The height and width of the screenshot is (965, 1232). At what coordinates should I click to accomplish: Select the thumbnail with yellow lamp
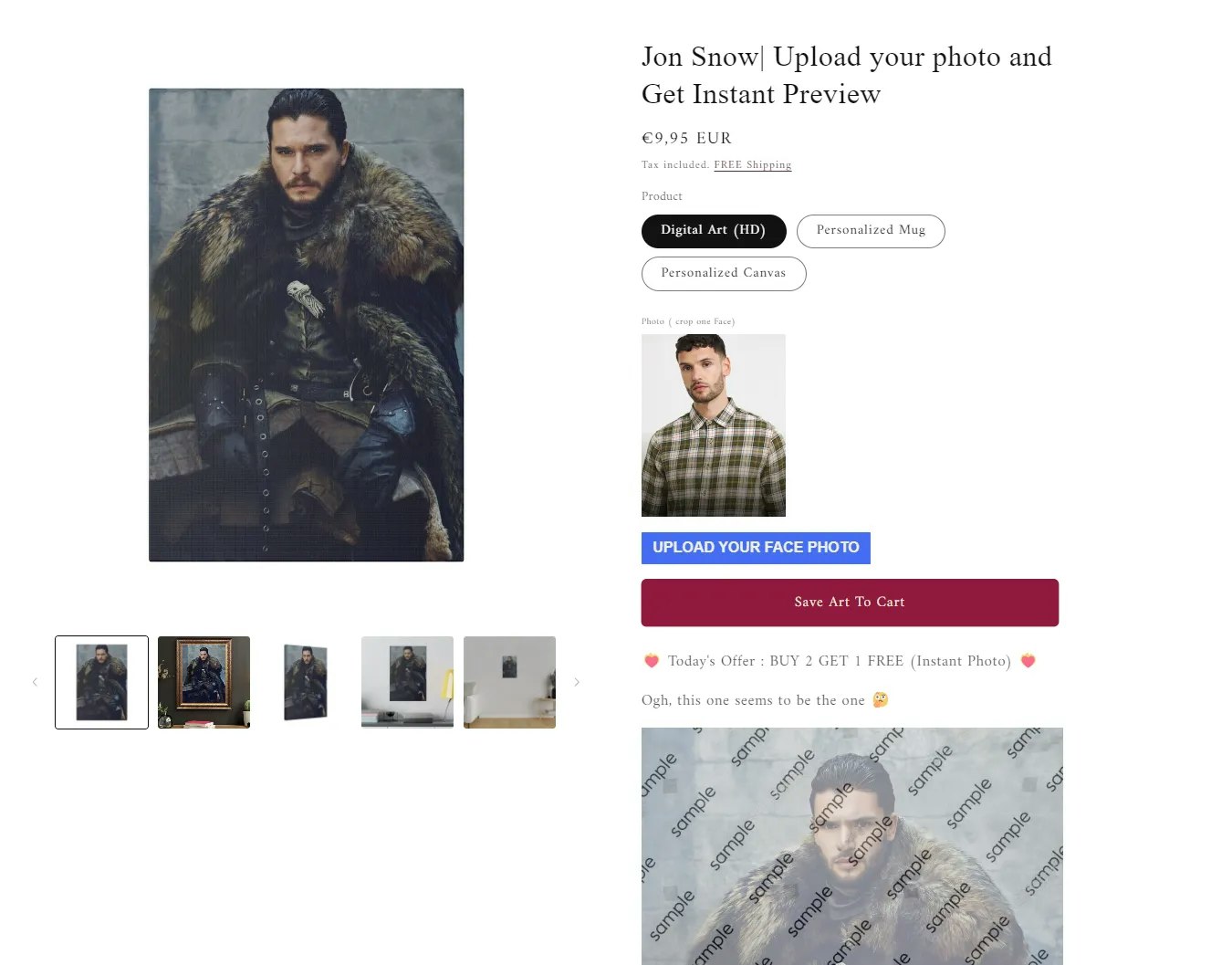point(407,682)
